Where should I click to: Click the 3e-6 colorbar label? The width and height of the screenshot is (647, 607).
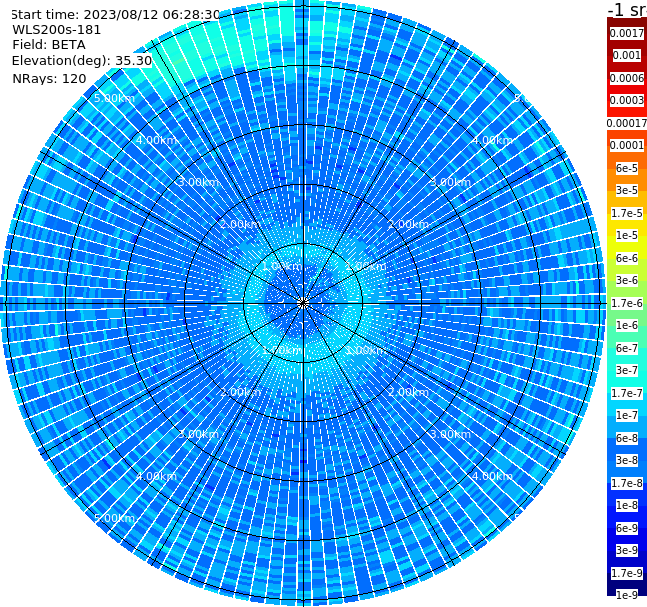[x=627, y=280]
